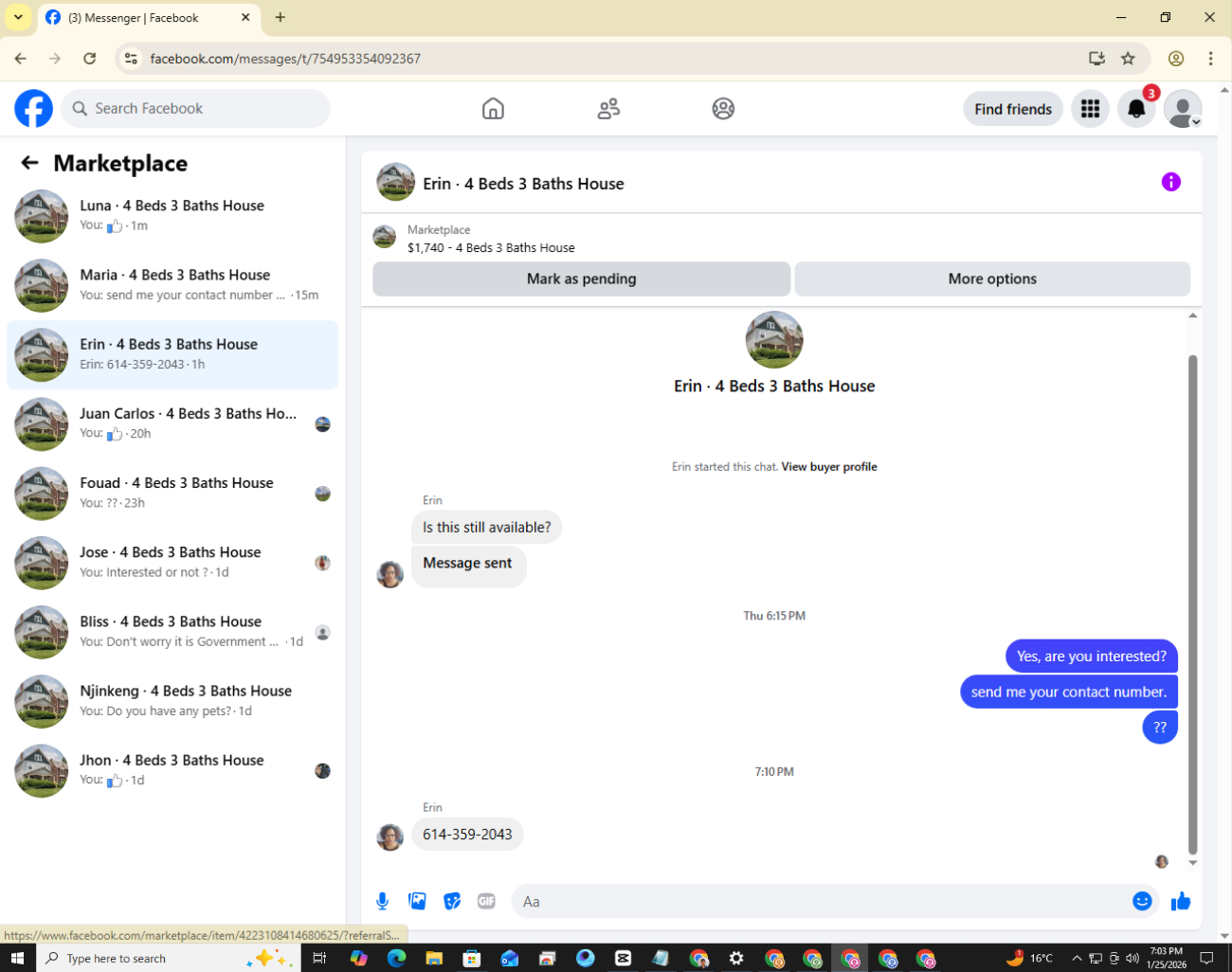Open Windows notification center

pyautogui.click(x=1207, y=958)
